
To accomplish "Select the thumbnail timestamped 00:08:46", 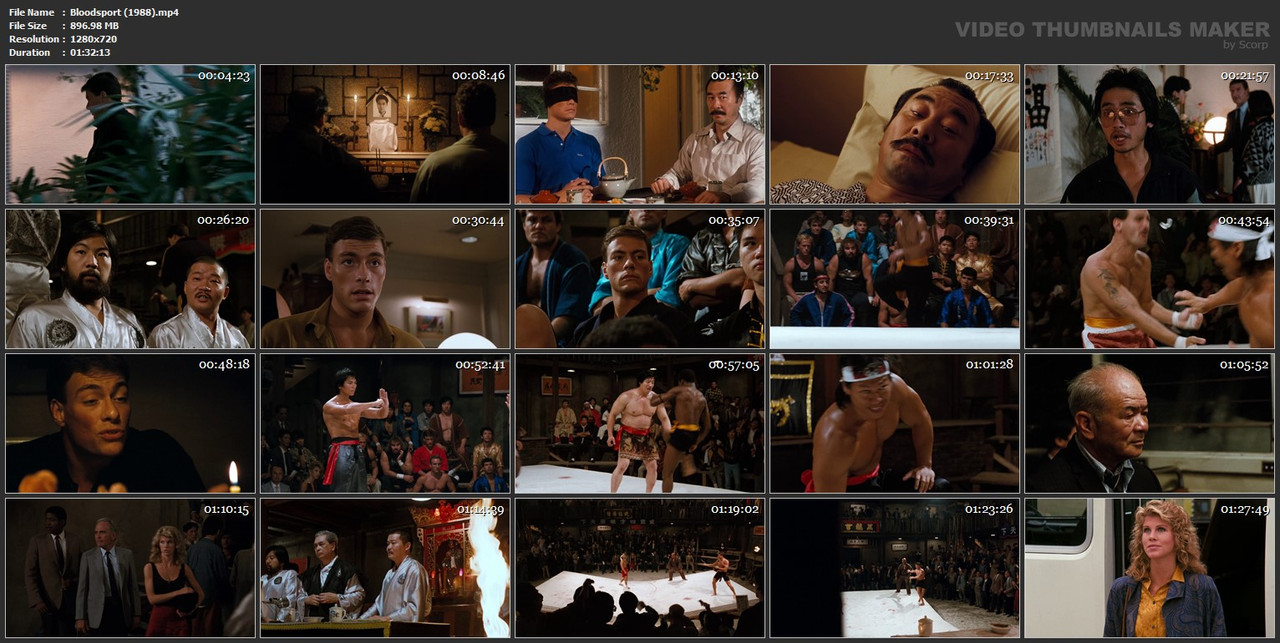I will [x=385, y=134].
